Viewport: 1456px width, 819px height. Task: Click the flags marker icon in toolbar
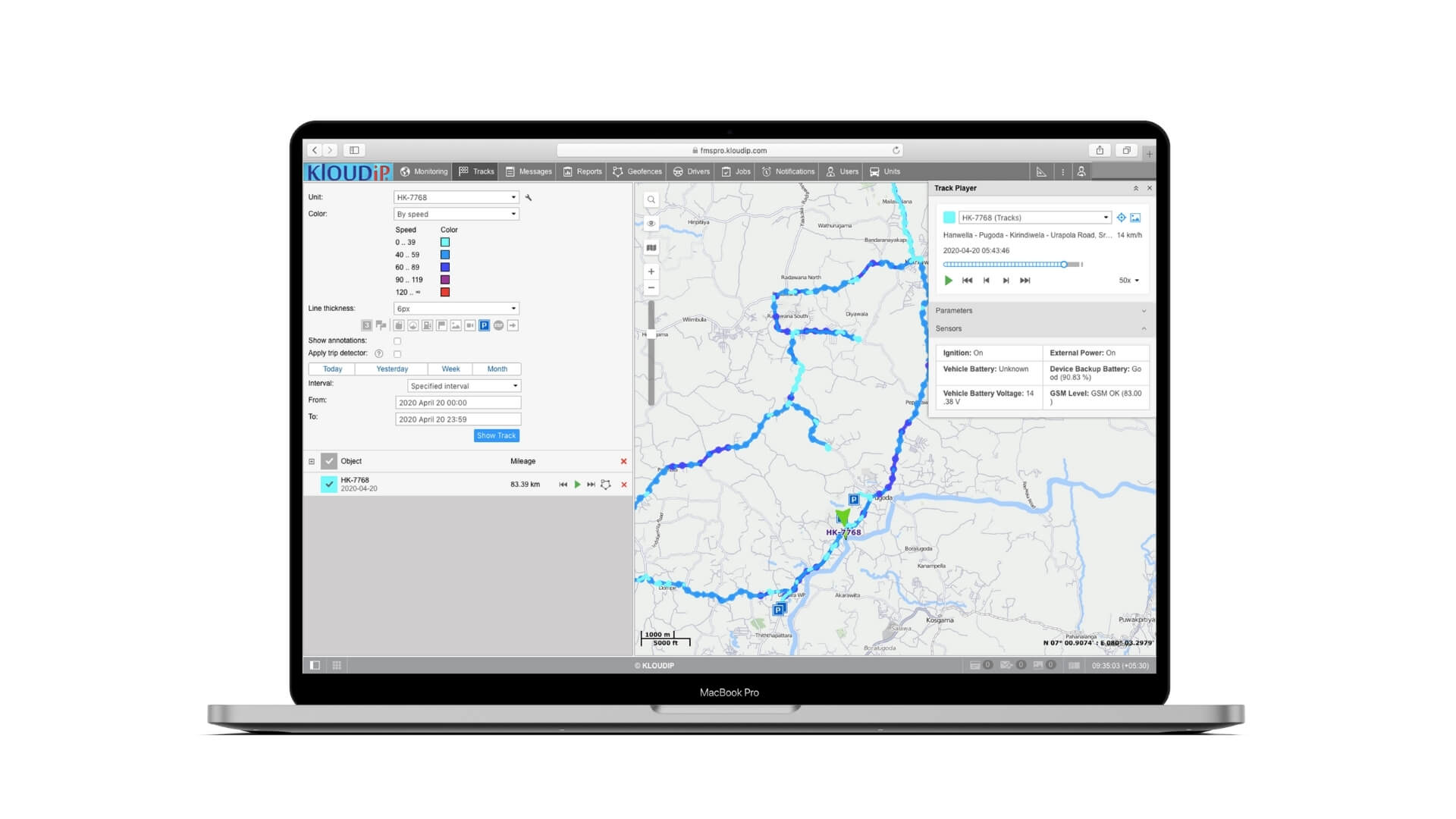tap(381, 325)
